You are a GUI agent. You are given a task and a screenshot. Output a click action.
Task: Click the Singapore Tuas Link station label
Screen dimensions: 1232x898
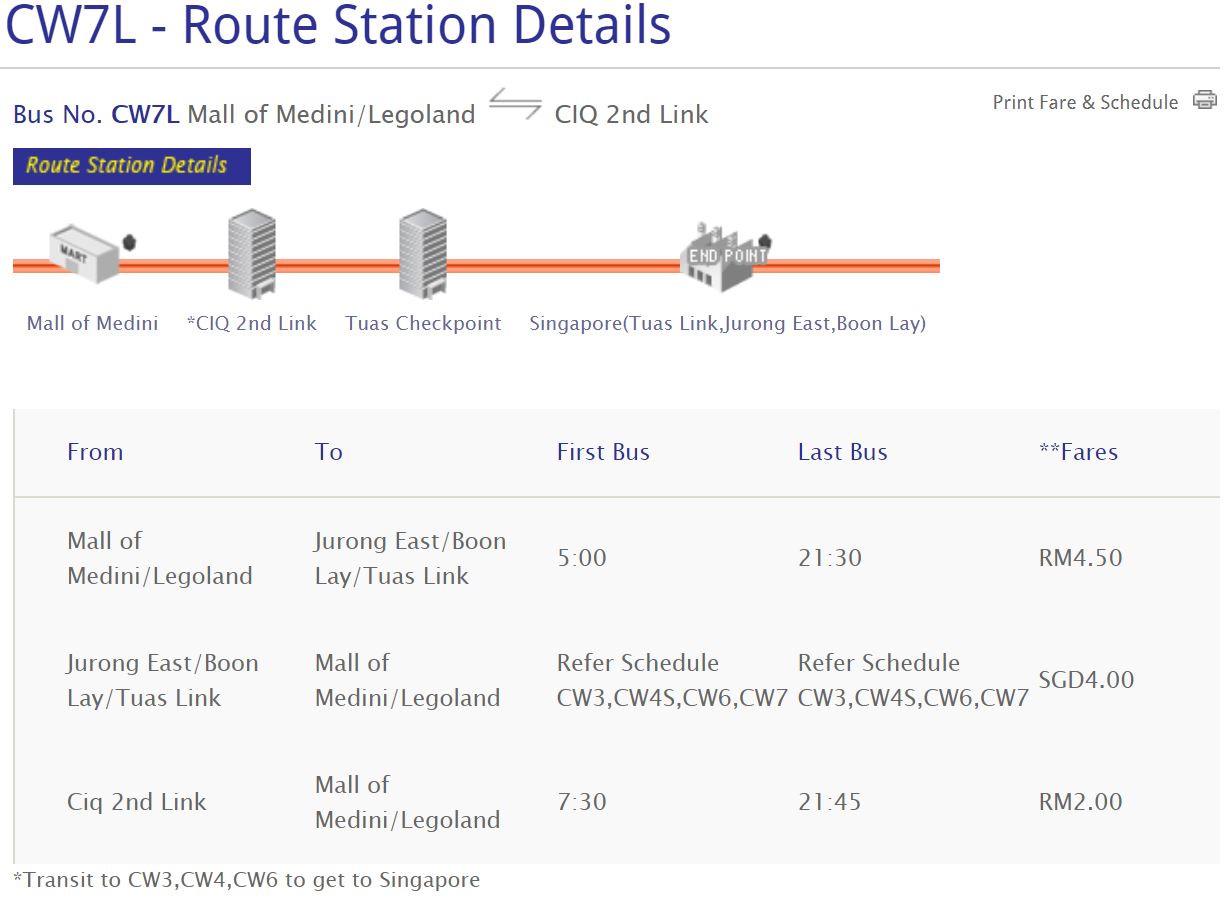click(727, 323)
